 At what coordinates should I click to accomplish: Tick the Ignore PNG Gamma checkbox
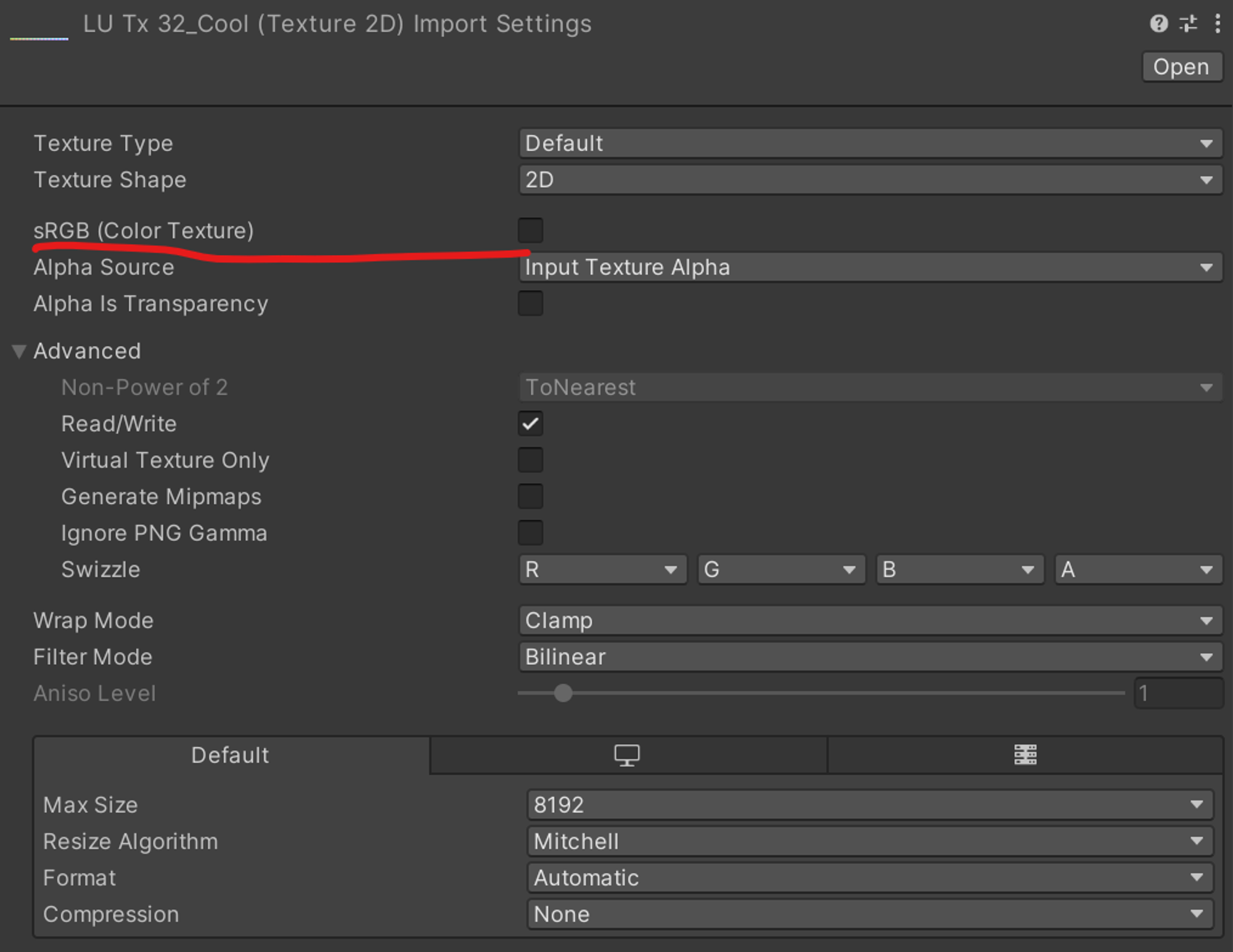pos(530,533)
